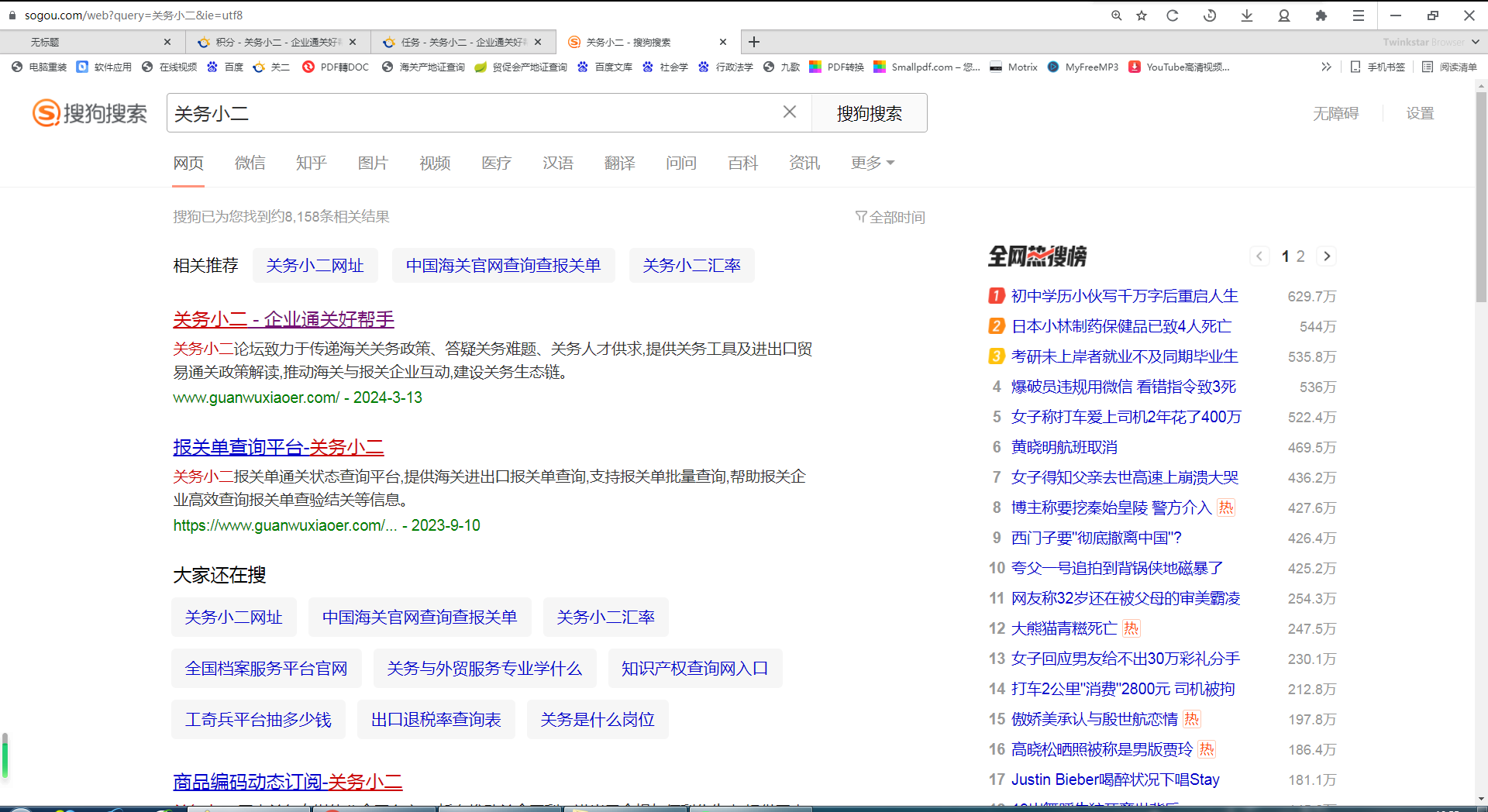Open the 全部时间 time filter
Image resolution: width=1488 pixels, height=812 pixels.
[890, 217]
